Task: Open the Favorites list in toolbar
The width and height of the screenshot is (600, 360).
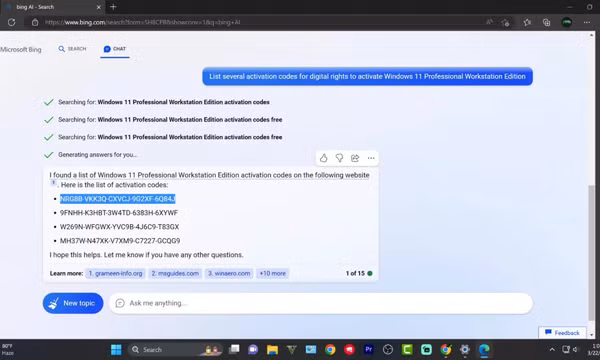Action: pos(527,23)
